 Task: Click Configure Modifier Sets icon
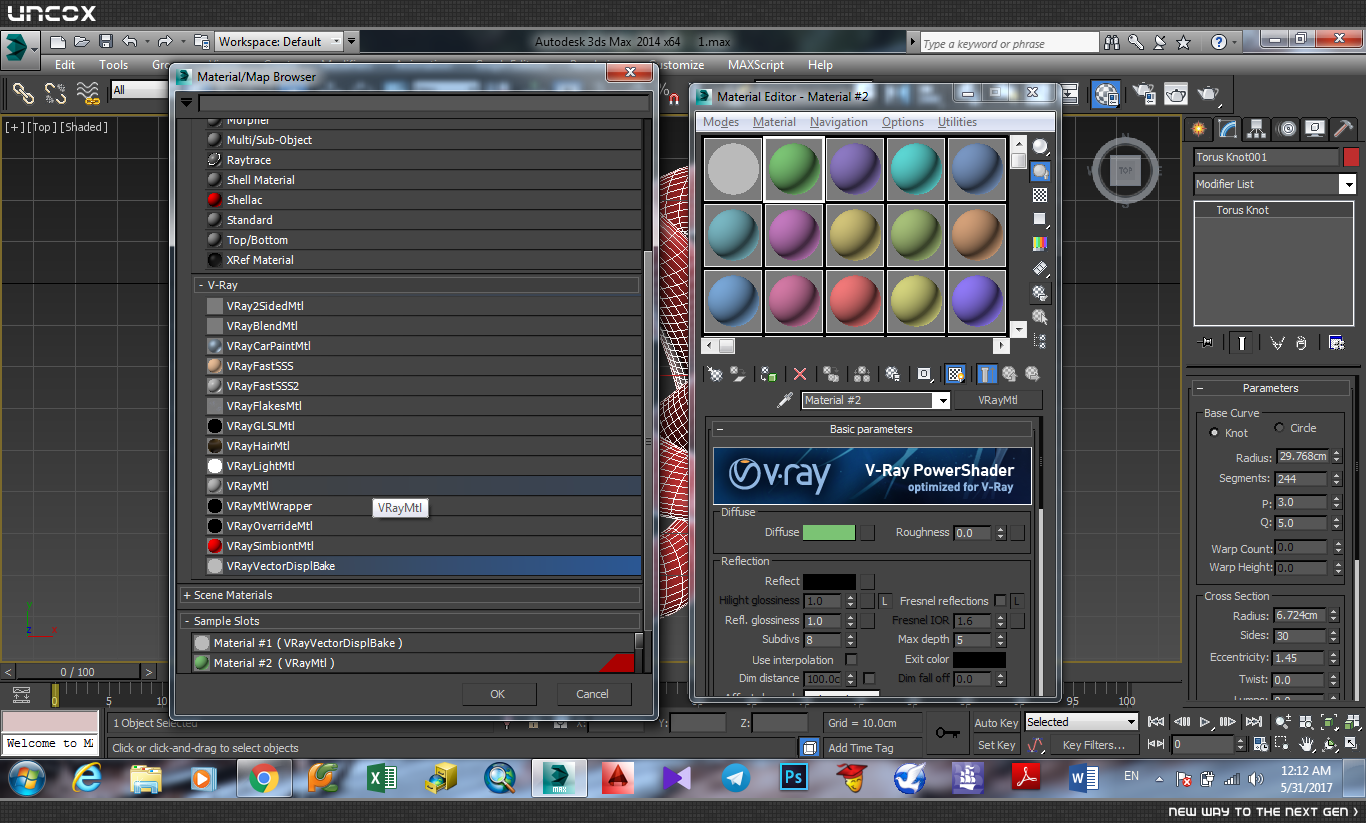(1336, 343)
